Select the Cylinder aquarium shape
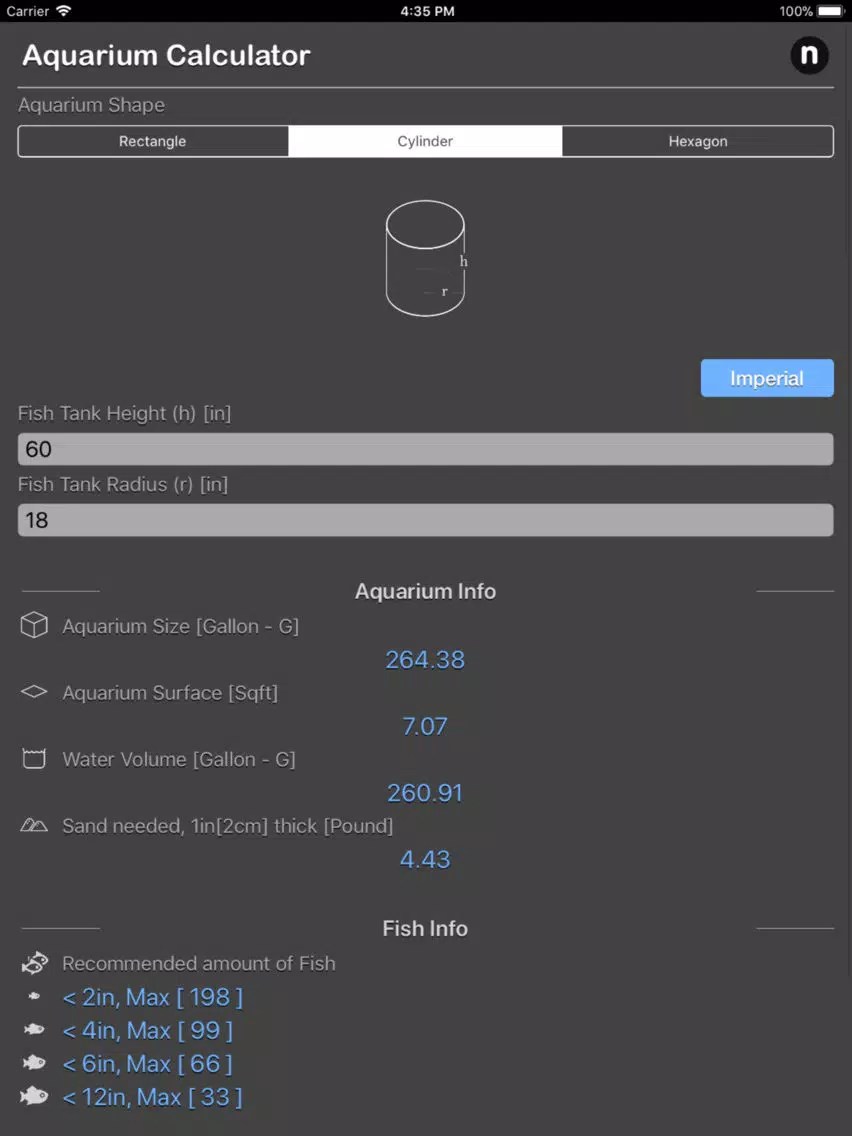852x1136 pixels. coord(425,141)
